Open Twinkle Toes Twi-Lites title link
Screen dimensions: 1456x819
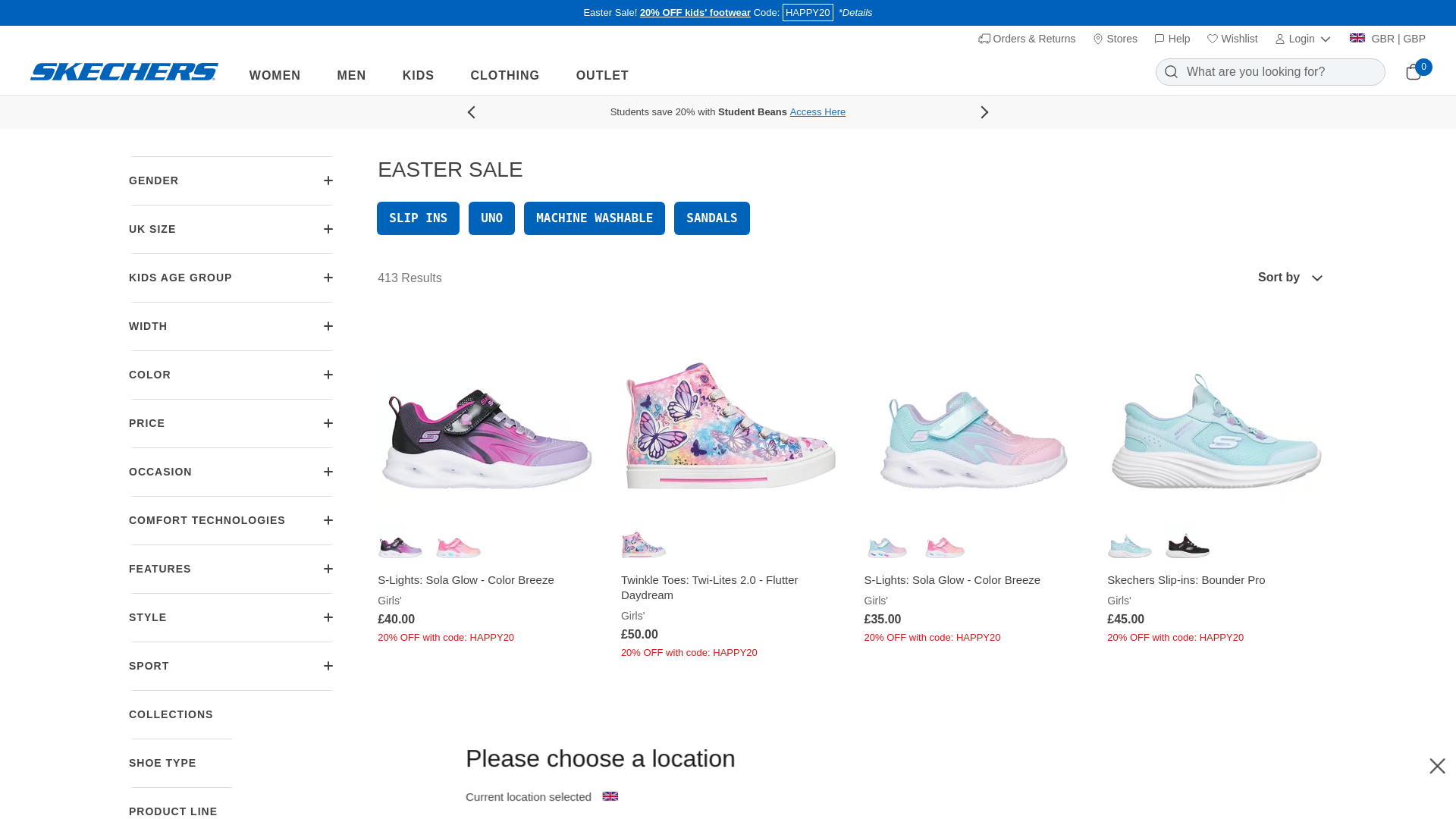710,588
